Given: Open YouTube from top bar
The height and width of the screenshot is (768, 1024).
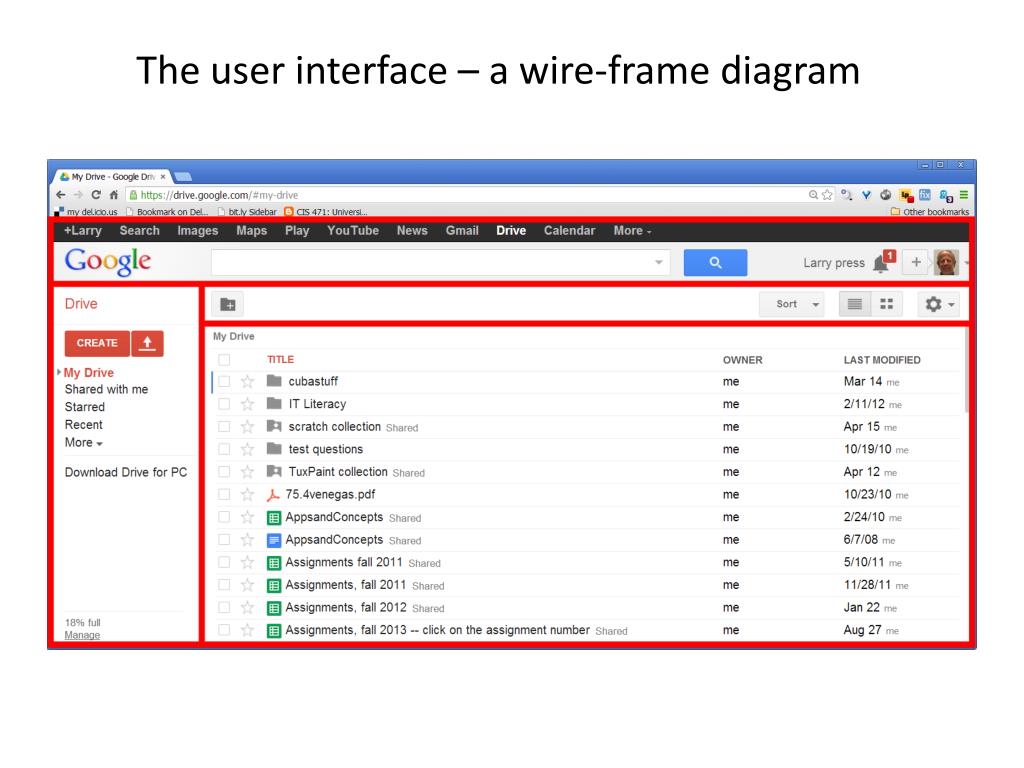Looking at the screenshot, I should [x=353, y=231].
